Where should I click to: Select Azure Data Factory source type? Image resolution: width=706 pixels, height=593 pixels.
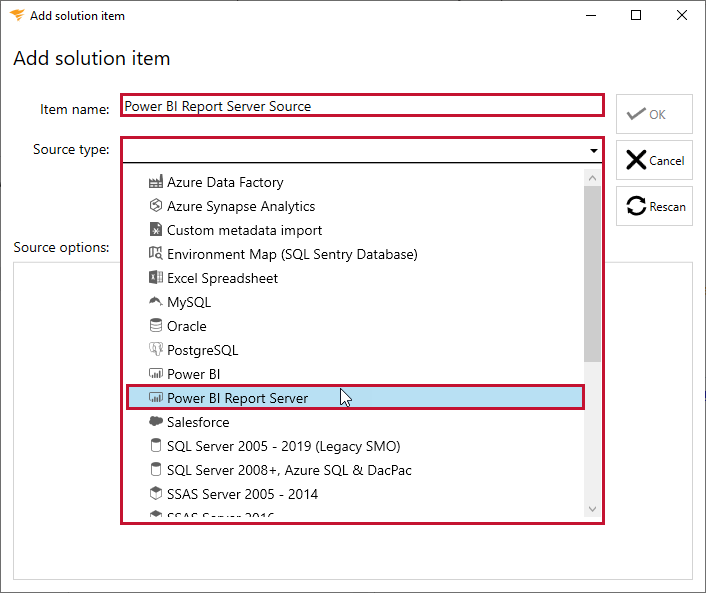(355, 182)
